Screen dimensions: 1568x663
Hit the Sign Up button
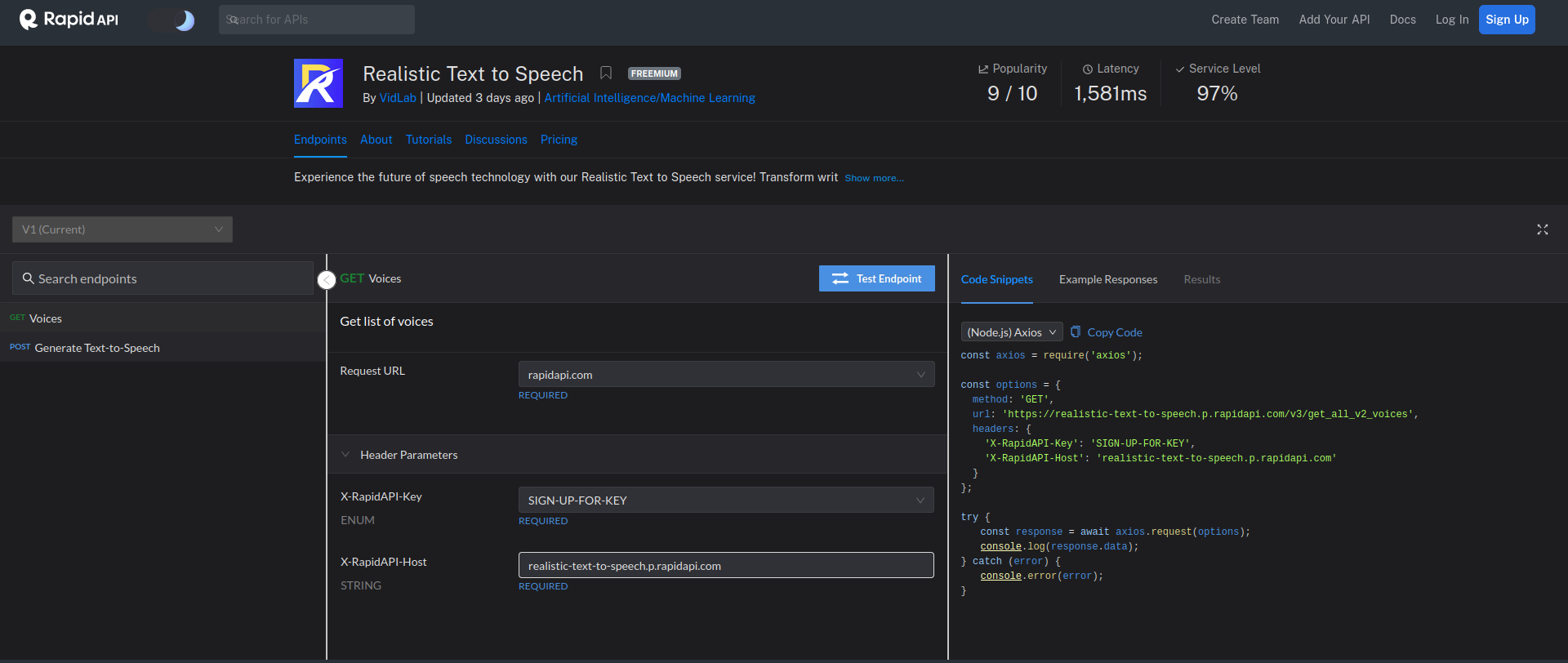[x=1507, y=20]
